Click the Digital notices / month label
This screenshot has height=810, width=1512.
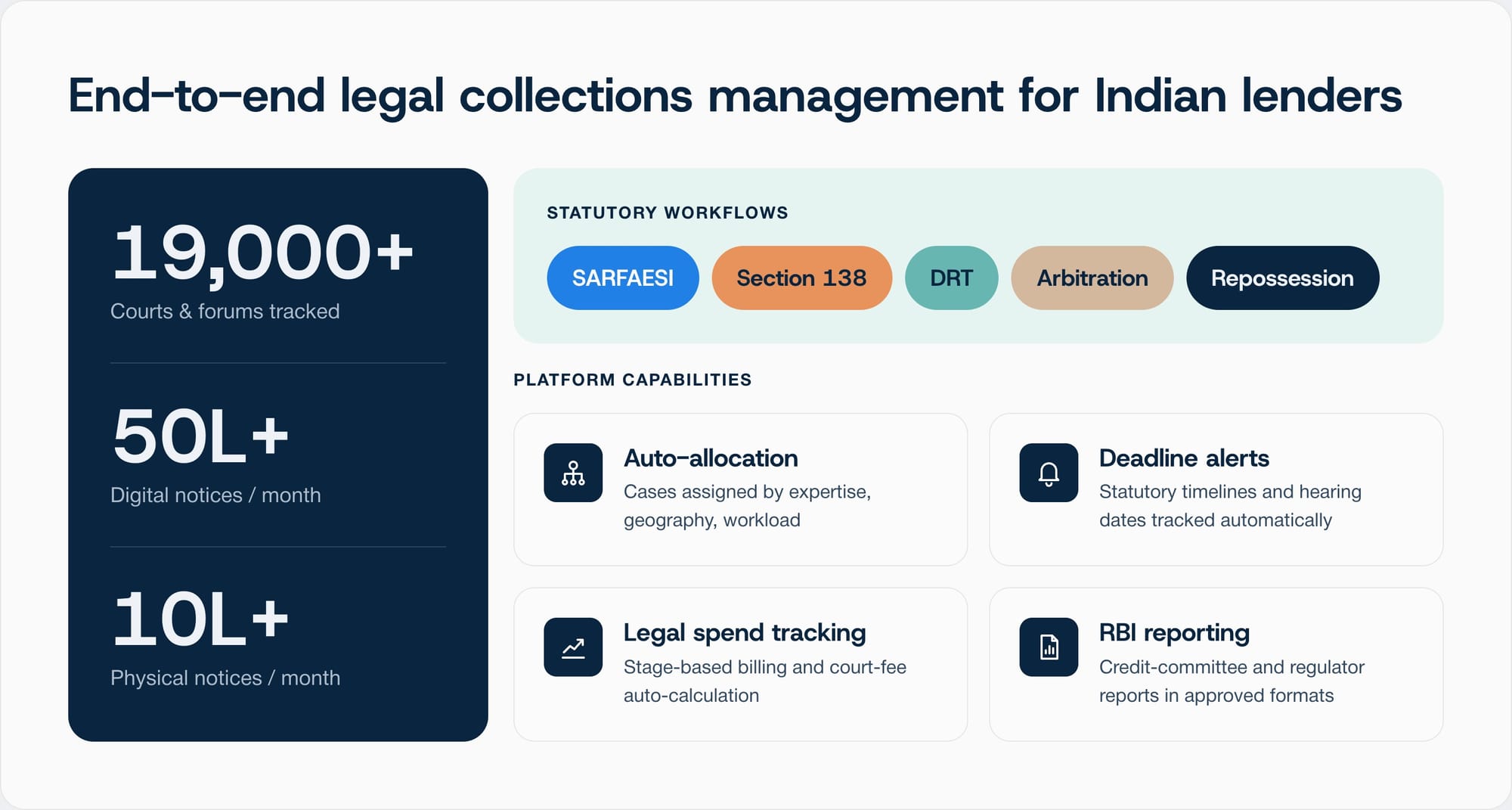click(215, 495)
